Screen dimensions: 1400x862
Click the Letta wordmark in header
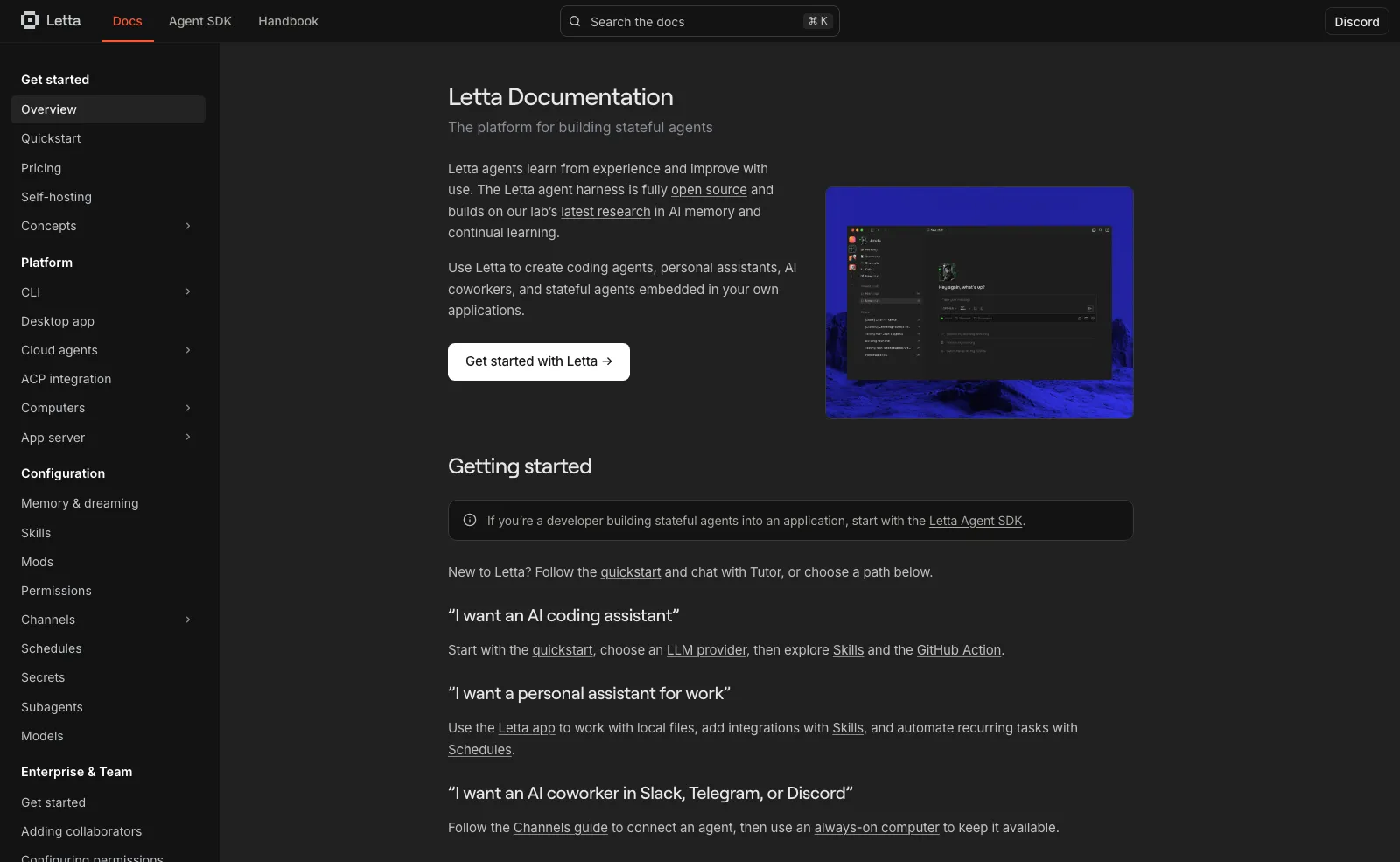click(x=63, y=20)
